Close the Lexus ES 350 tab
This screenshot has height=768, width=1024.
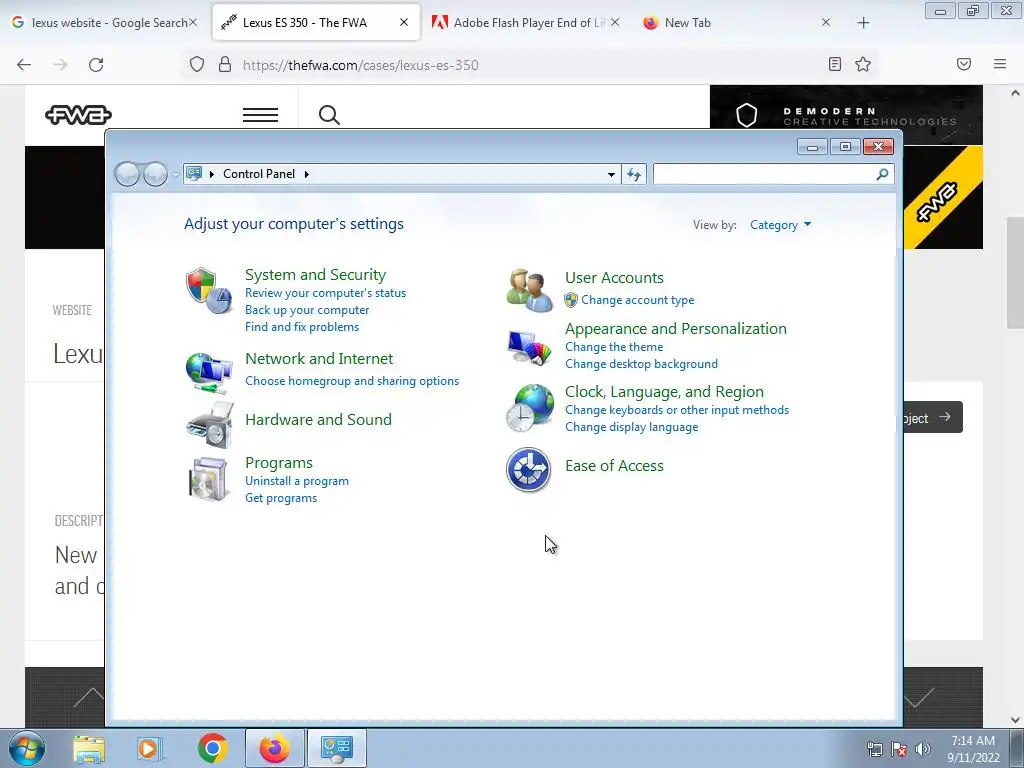click(x=404, y=22)
